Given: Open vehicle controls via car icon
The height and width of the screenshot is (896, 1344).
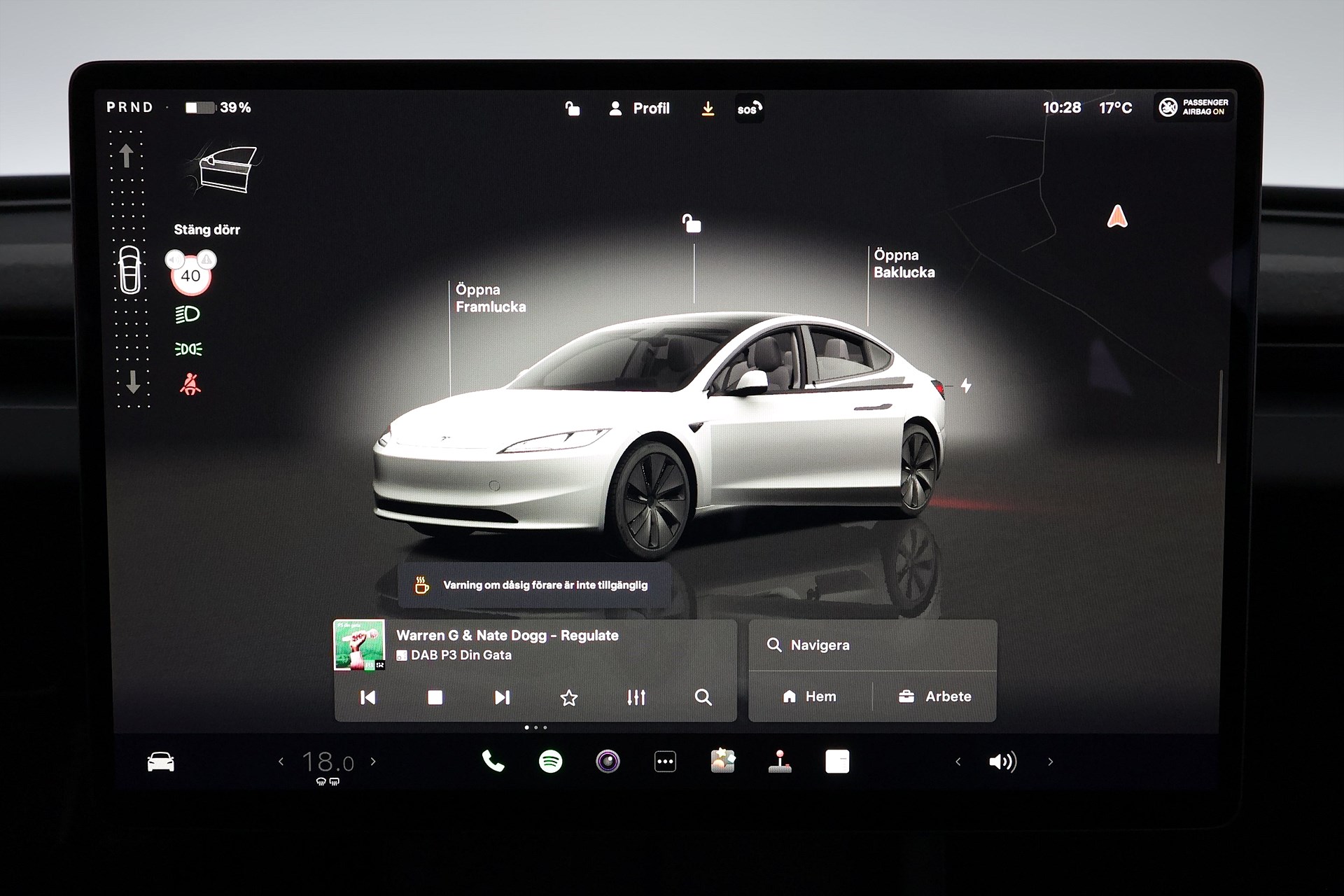Looking at the screenshot, I should pos(160,762).
